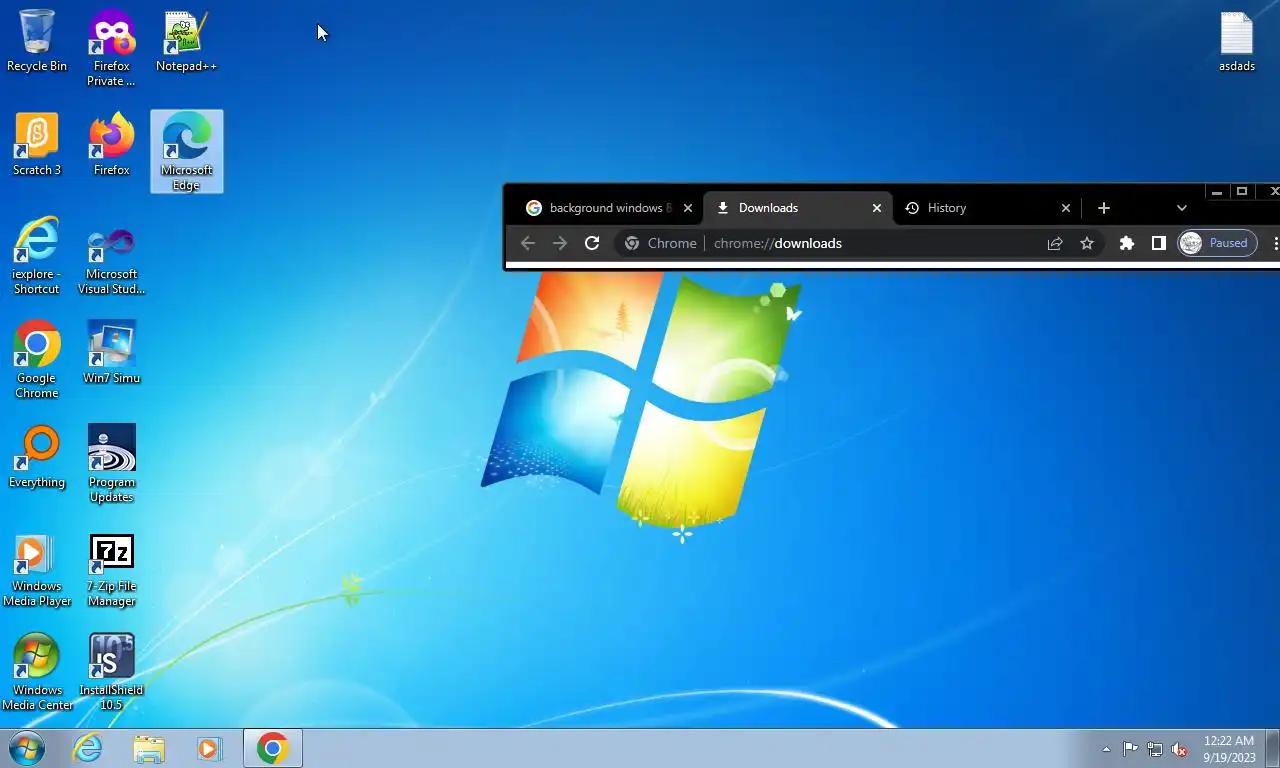Select the Everything search shortcut
1280x768 pixels.
click(37, 457)
